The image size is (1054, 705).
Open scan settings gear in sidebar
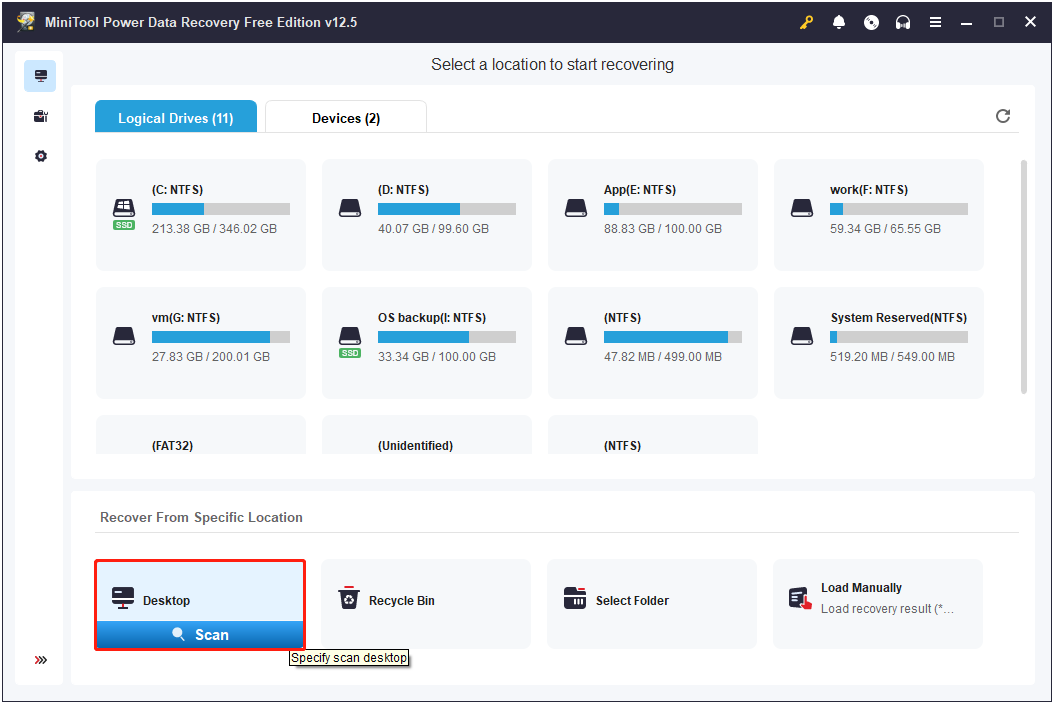point(40,156)
